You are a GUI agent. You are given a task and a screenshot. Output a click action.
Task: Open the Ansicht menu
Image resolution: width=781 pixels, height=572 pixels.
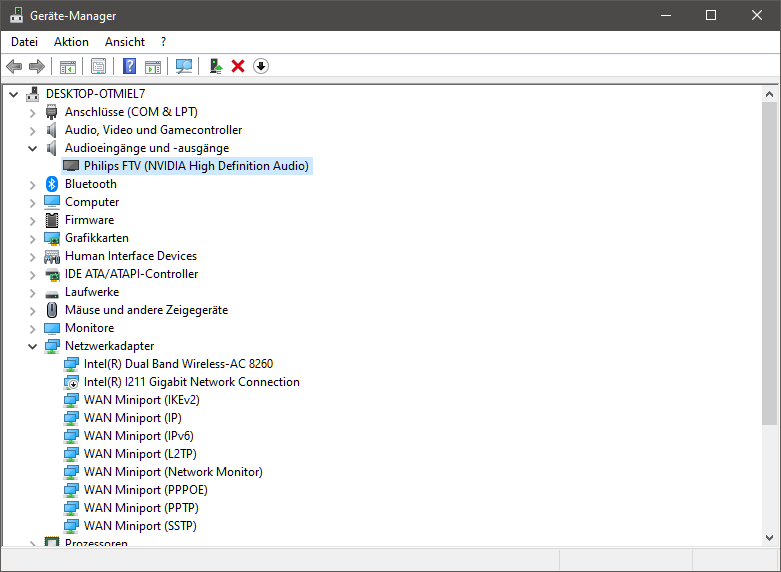coord(125,42)
